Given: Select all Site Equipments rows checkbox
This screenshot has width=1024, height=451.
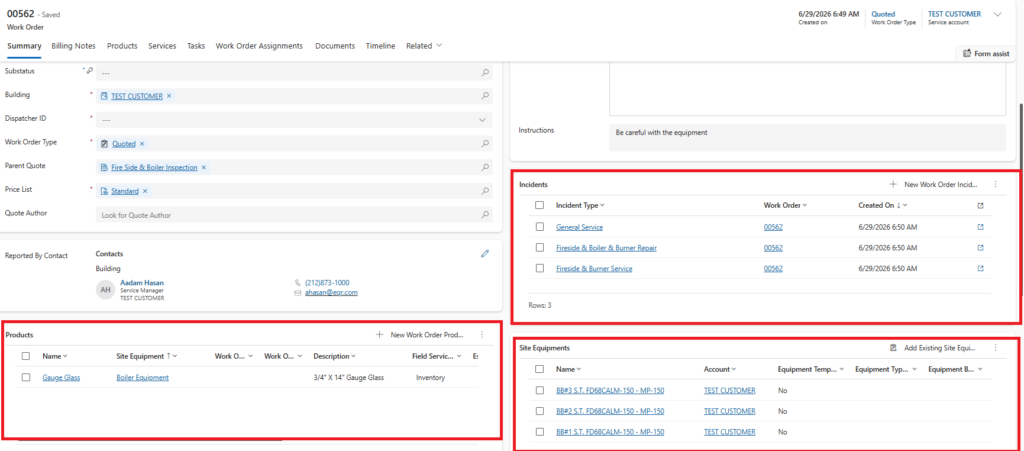Looking at the screenshot, I should pyautogui.click(x=539, y=369).
